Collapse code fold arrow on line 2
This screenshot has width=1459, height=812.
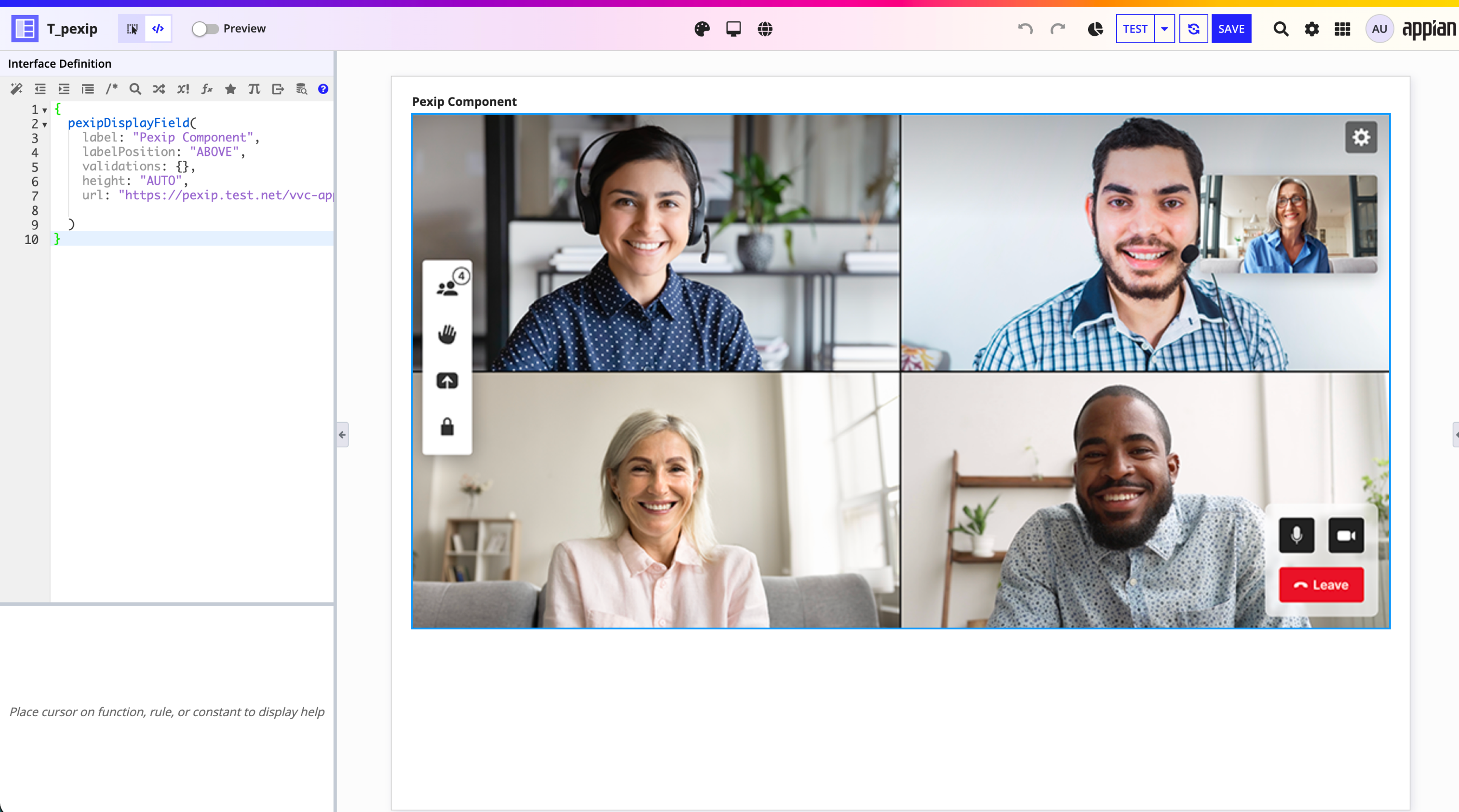pos(45,125)
